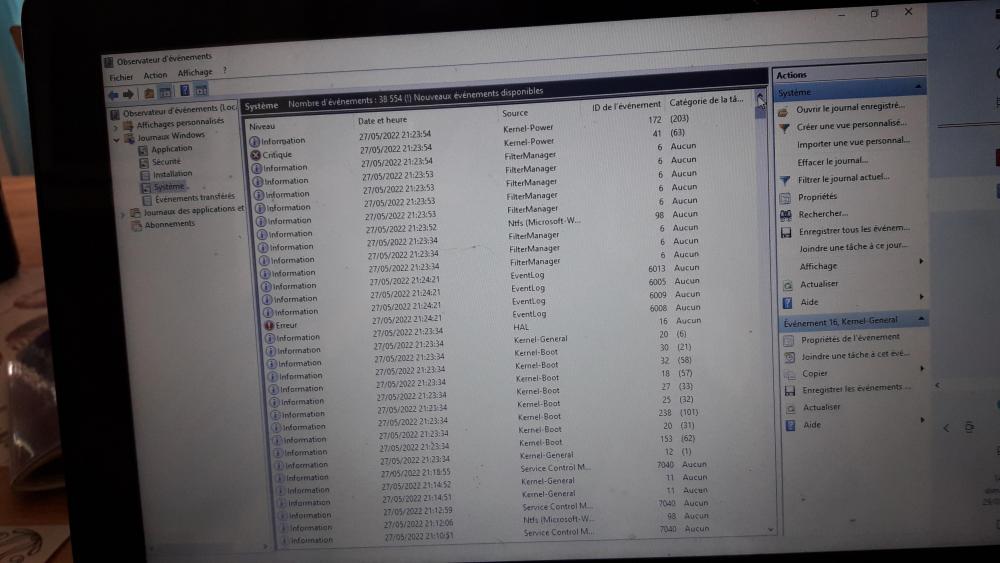
Task: Sort by ID de l'événement column header
Action: click(626, 106)
